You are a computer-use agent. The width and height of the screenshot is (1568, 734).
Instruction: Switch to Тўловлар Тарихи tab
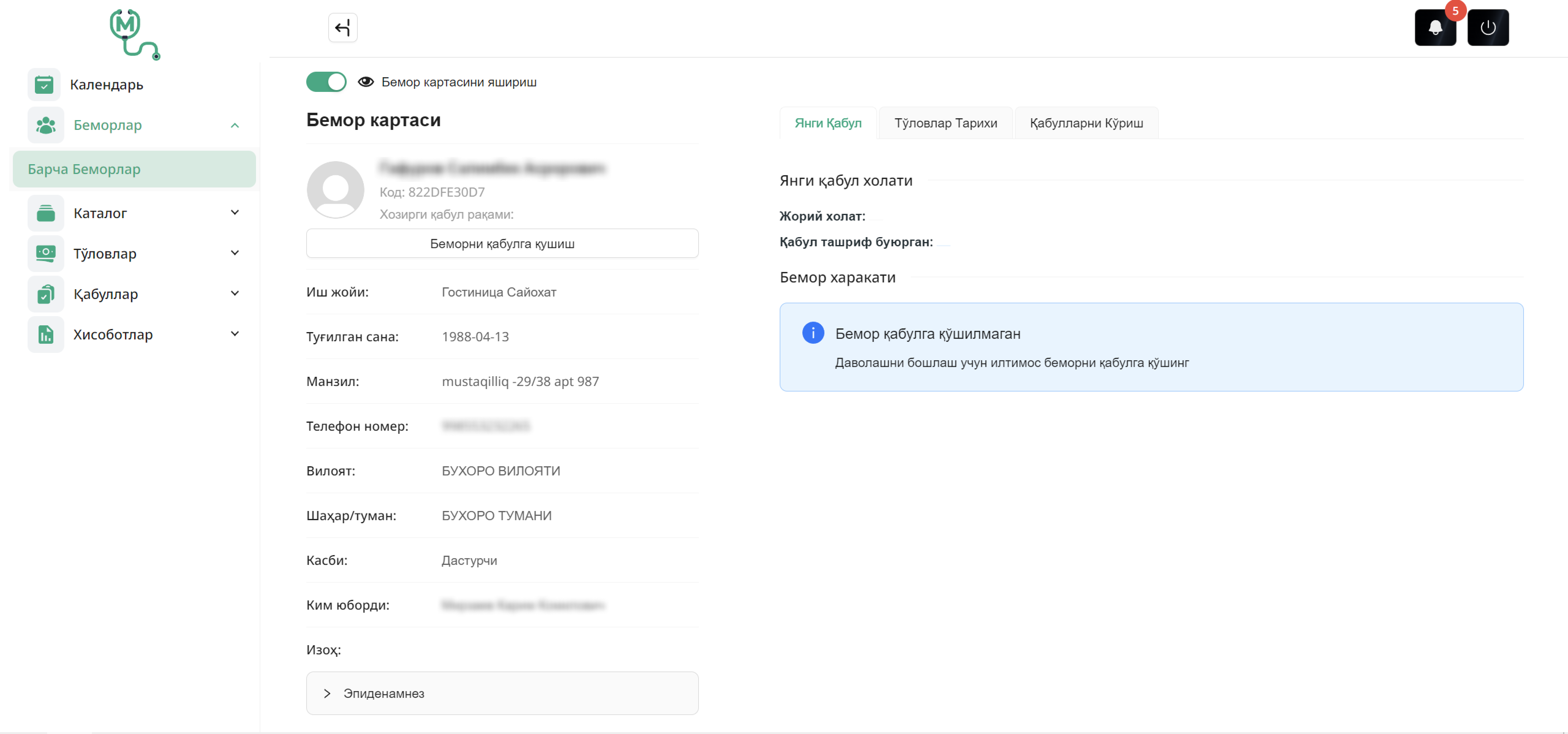945,123
